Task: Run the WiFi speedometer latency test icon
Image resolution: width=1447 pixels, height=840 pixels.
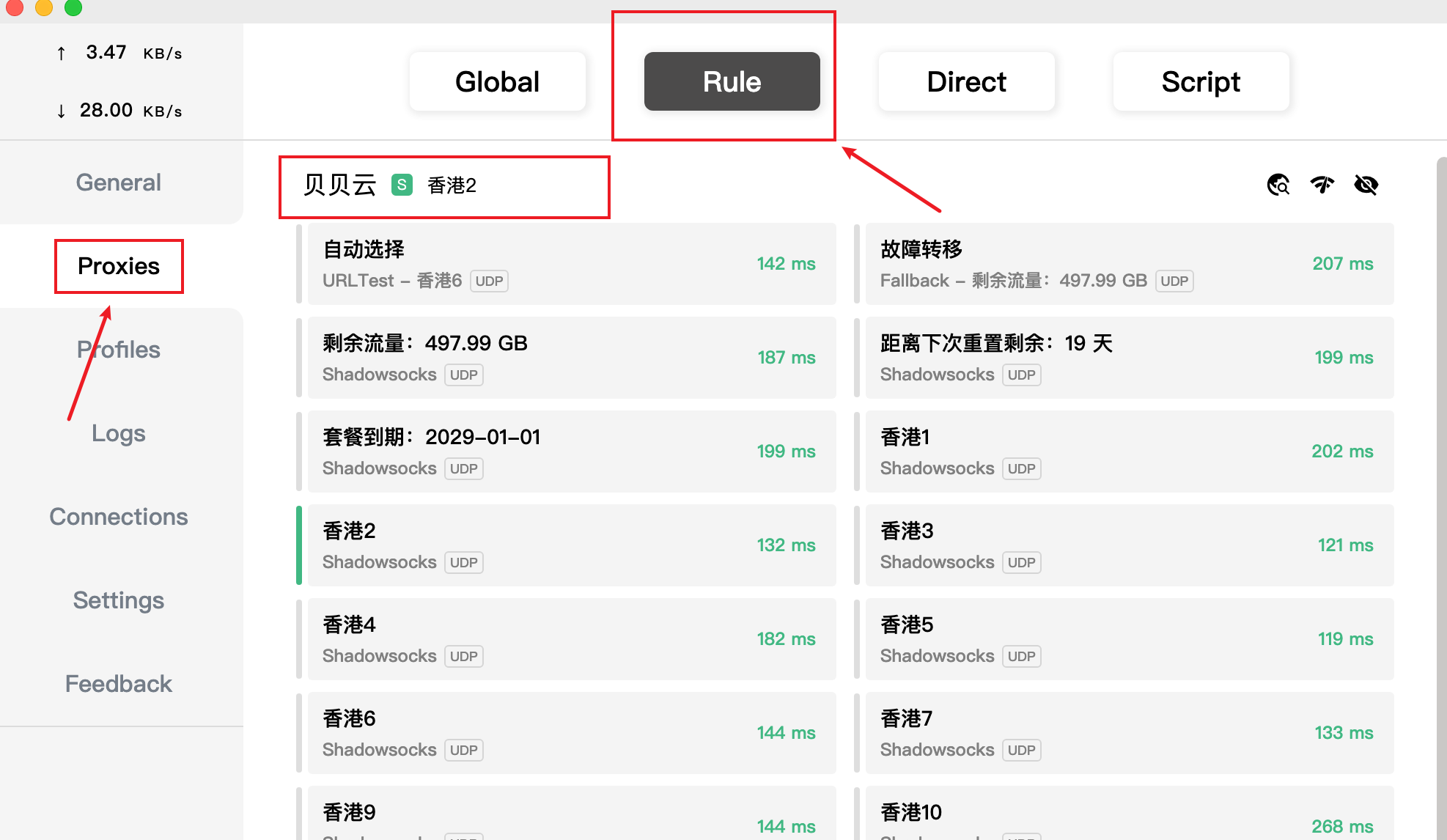Action: [x=1322, y=185]
